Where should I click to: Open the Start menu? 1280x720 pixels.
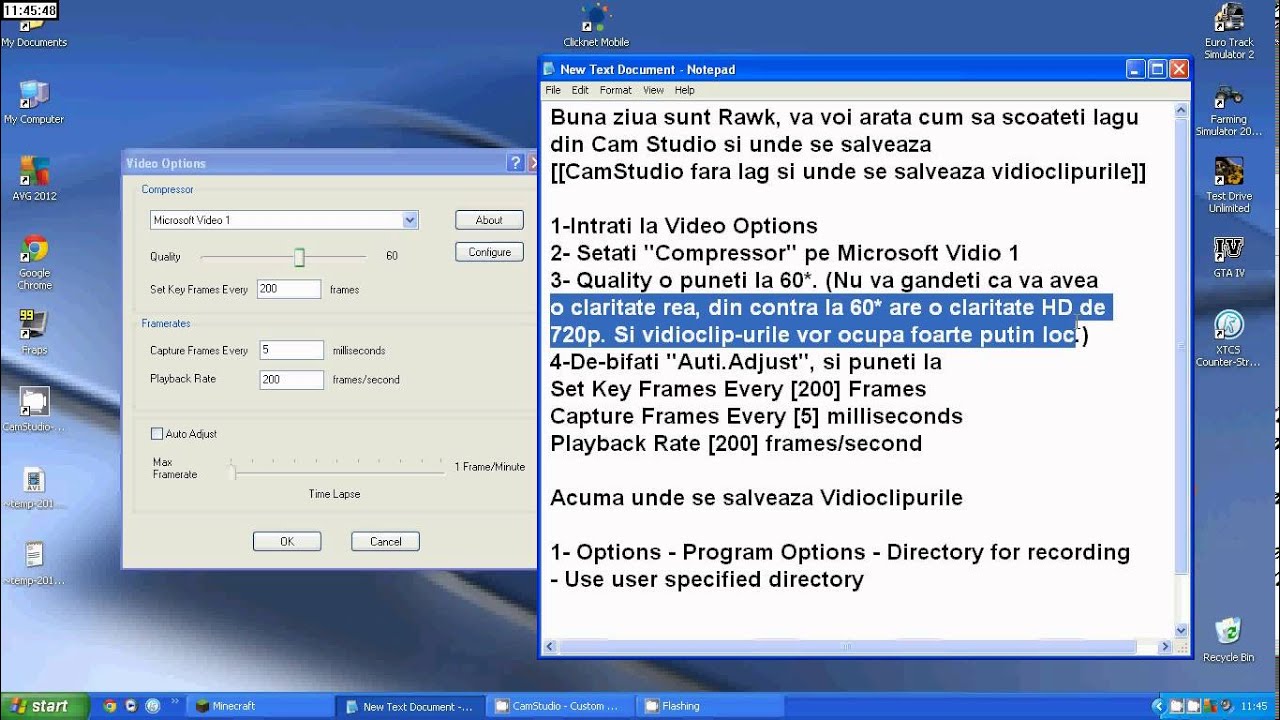click(44, 706)
